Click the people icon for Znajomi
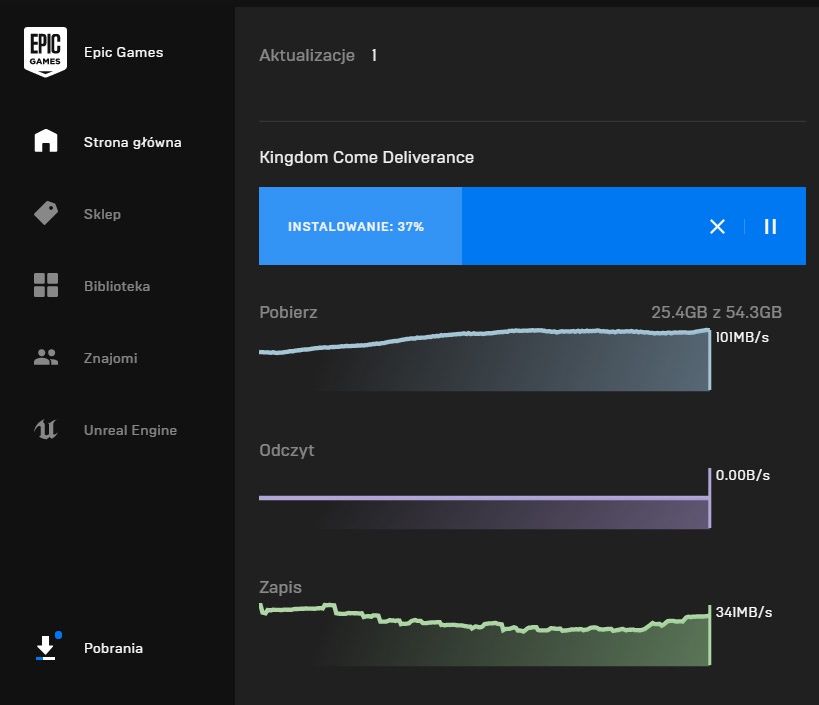 click(x=46, y=357)
